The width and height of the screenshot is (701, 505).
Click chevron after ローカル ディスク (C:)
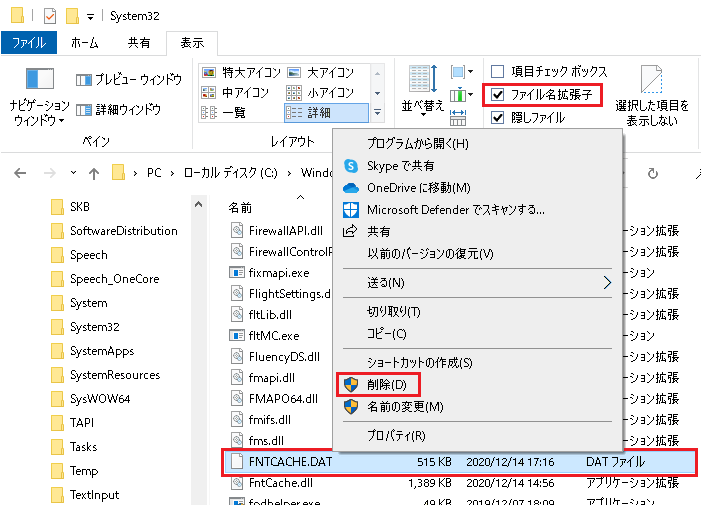[289, 173]
